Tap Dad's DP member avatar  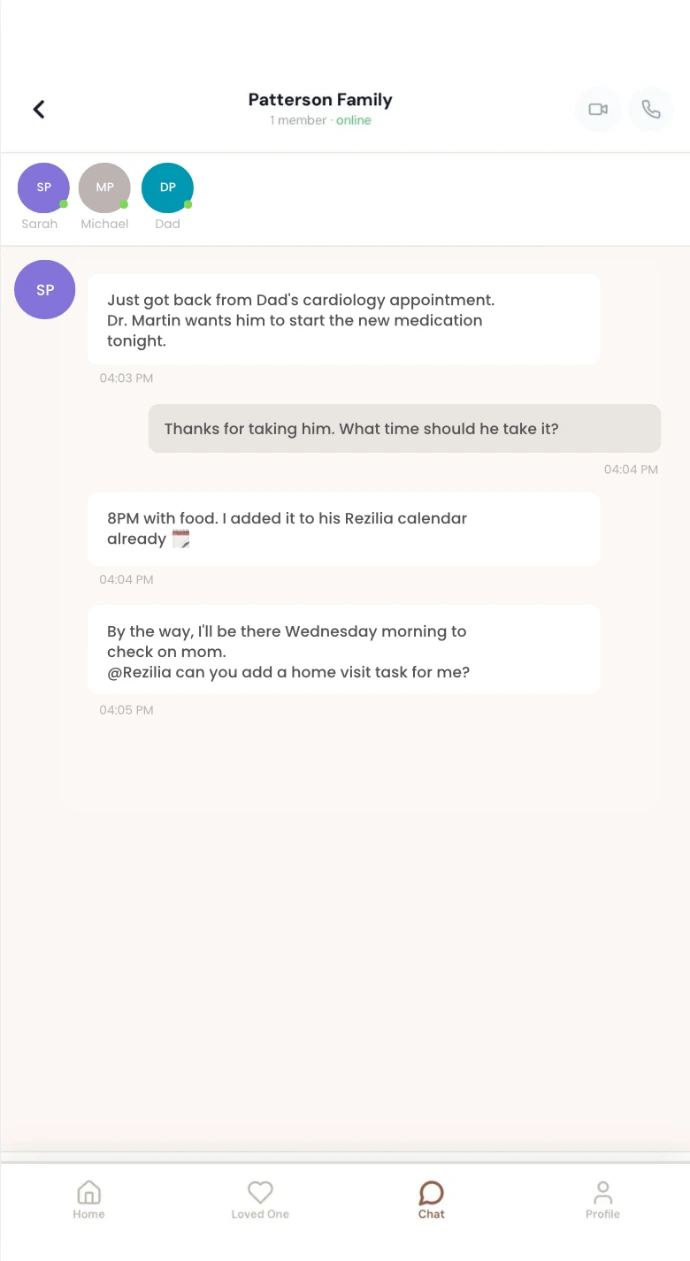pos(167,188)
